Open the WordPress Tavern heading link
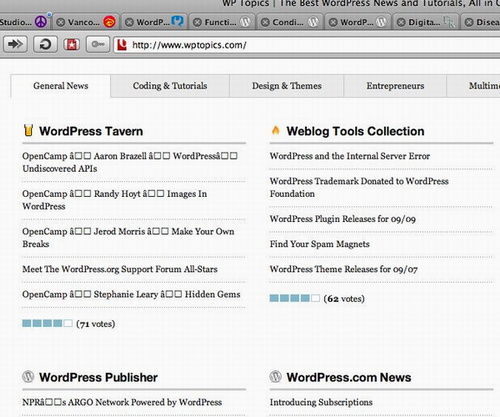500x417 pixels. 91,131
